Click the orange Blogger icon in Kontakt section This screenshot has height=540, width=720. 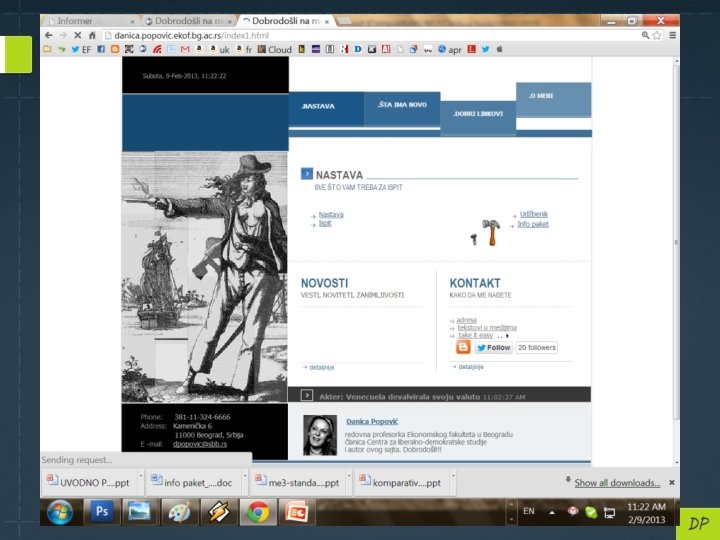click(x=463, y=347)
